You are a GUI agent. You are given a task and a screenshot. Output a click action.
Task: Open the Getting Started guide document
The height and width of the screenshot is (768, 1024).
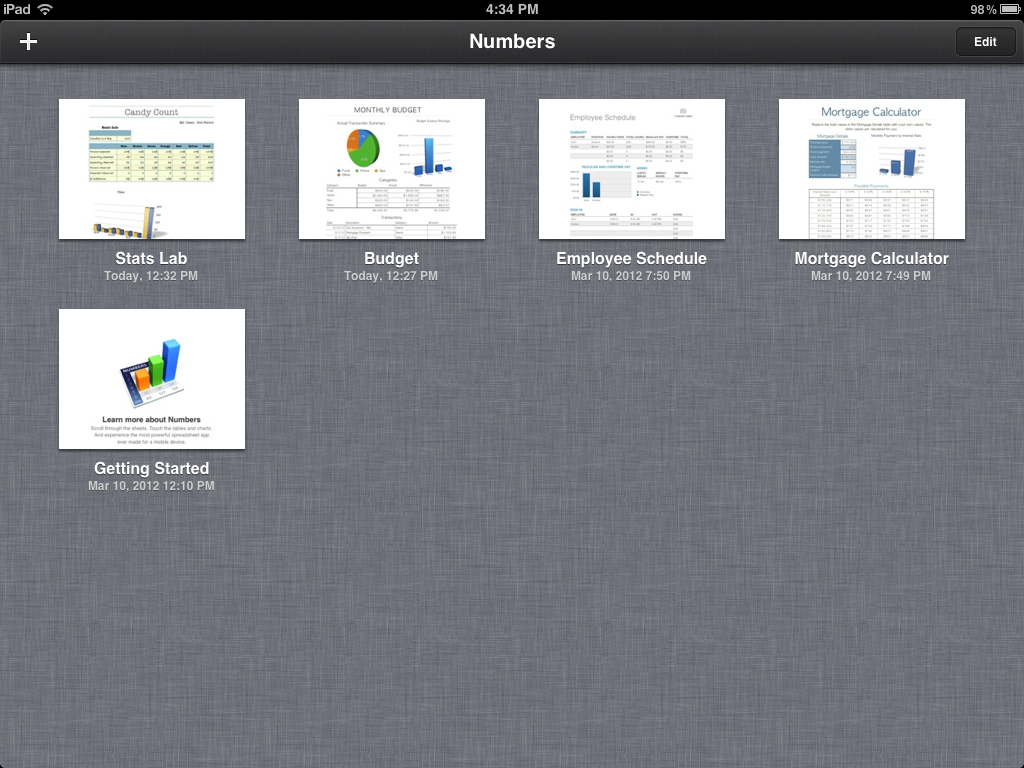(x=151, y=378)
